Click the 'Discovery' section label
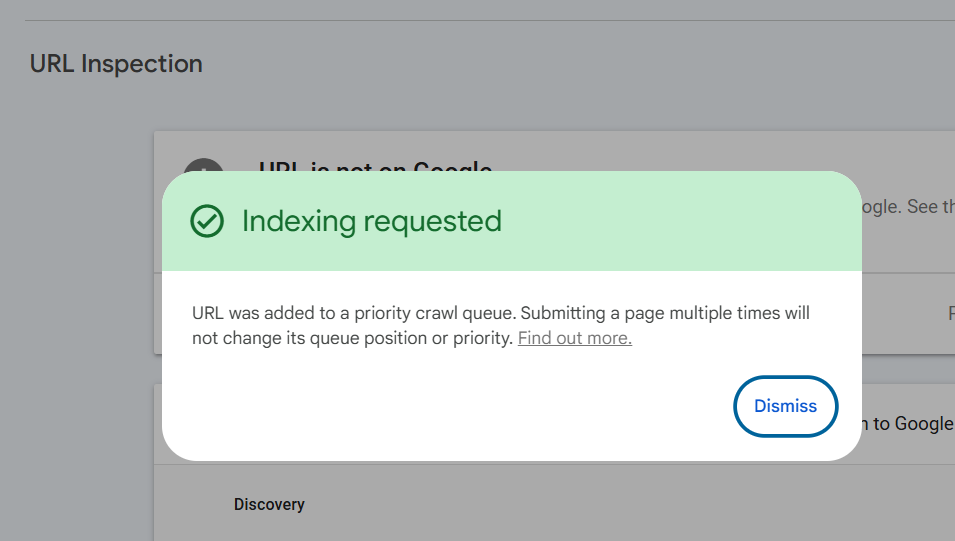 (x=269, y=504)
